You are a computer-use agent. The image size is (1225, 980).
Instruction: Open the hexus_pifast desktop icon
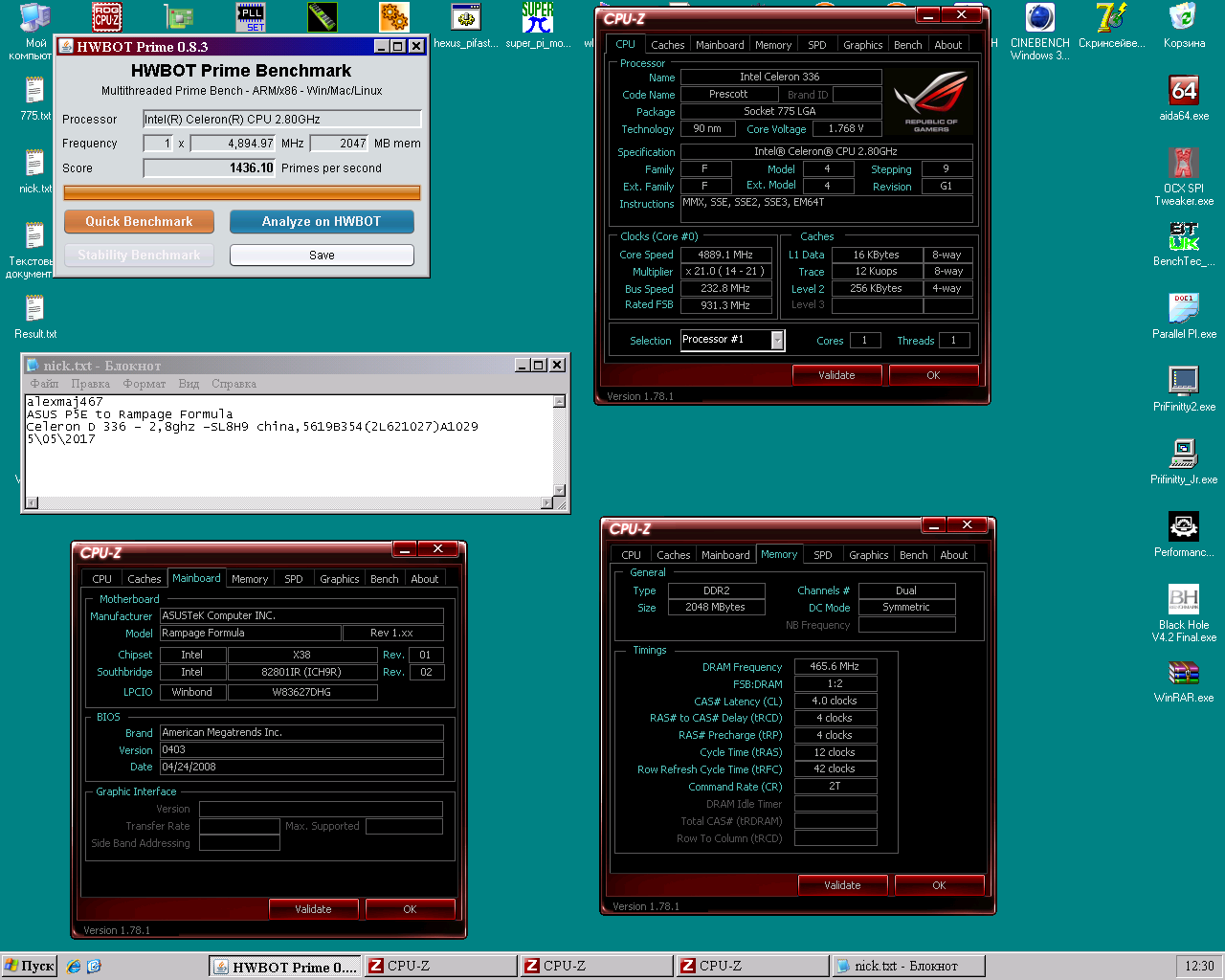[x=466, y=26]
